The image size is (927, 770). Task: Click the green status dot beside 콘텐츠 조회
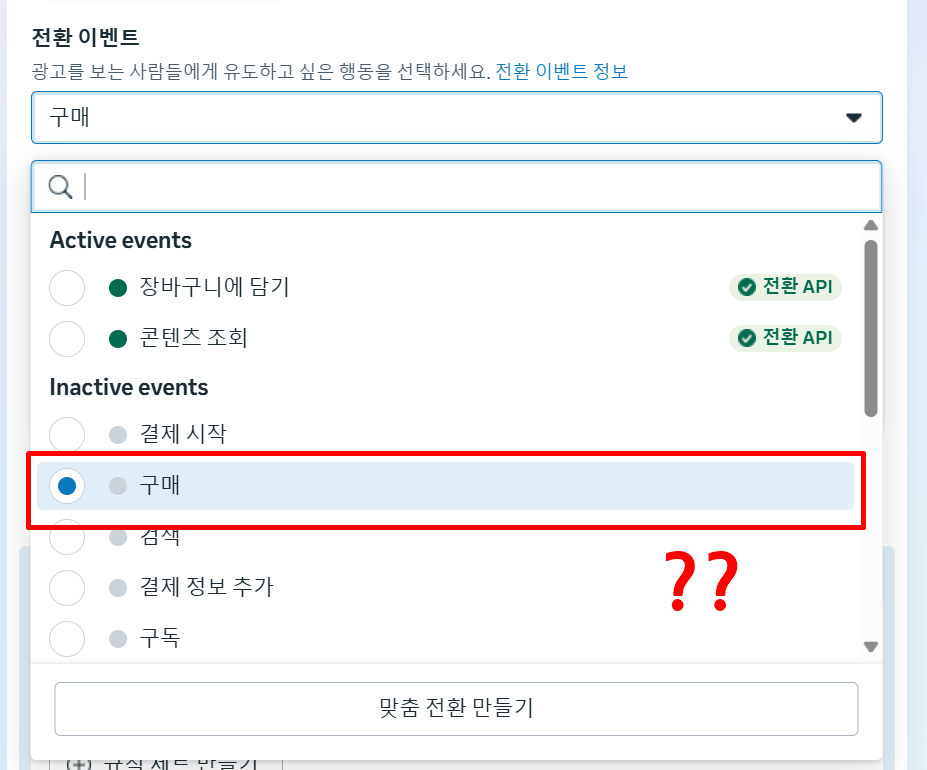pyautogui.click(x=118, y=339)
